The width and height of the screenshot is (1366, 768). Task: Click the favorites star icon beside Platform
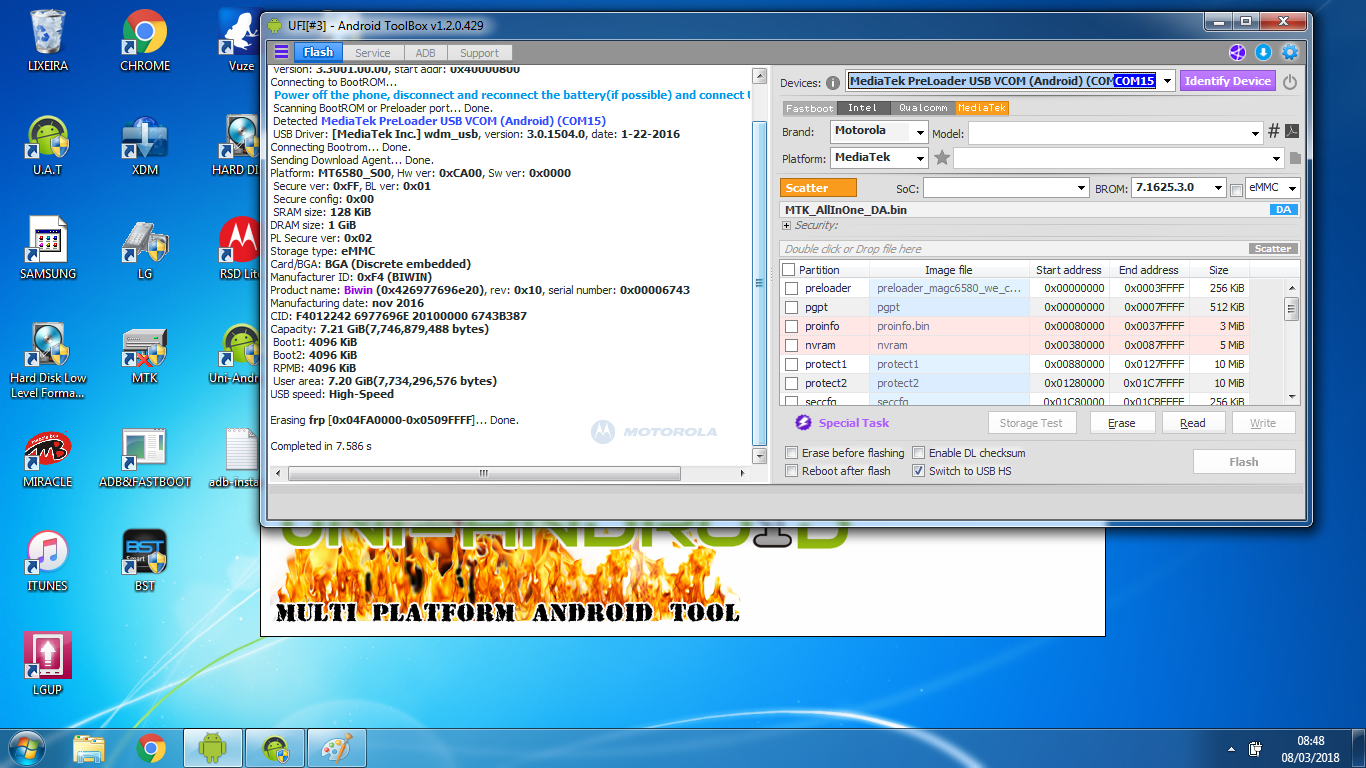coord(941,158)
